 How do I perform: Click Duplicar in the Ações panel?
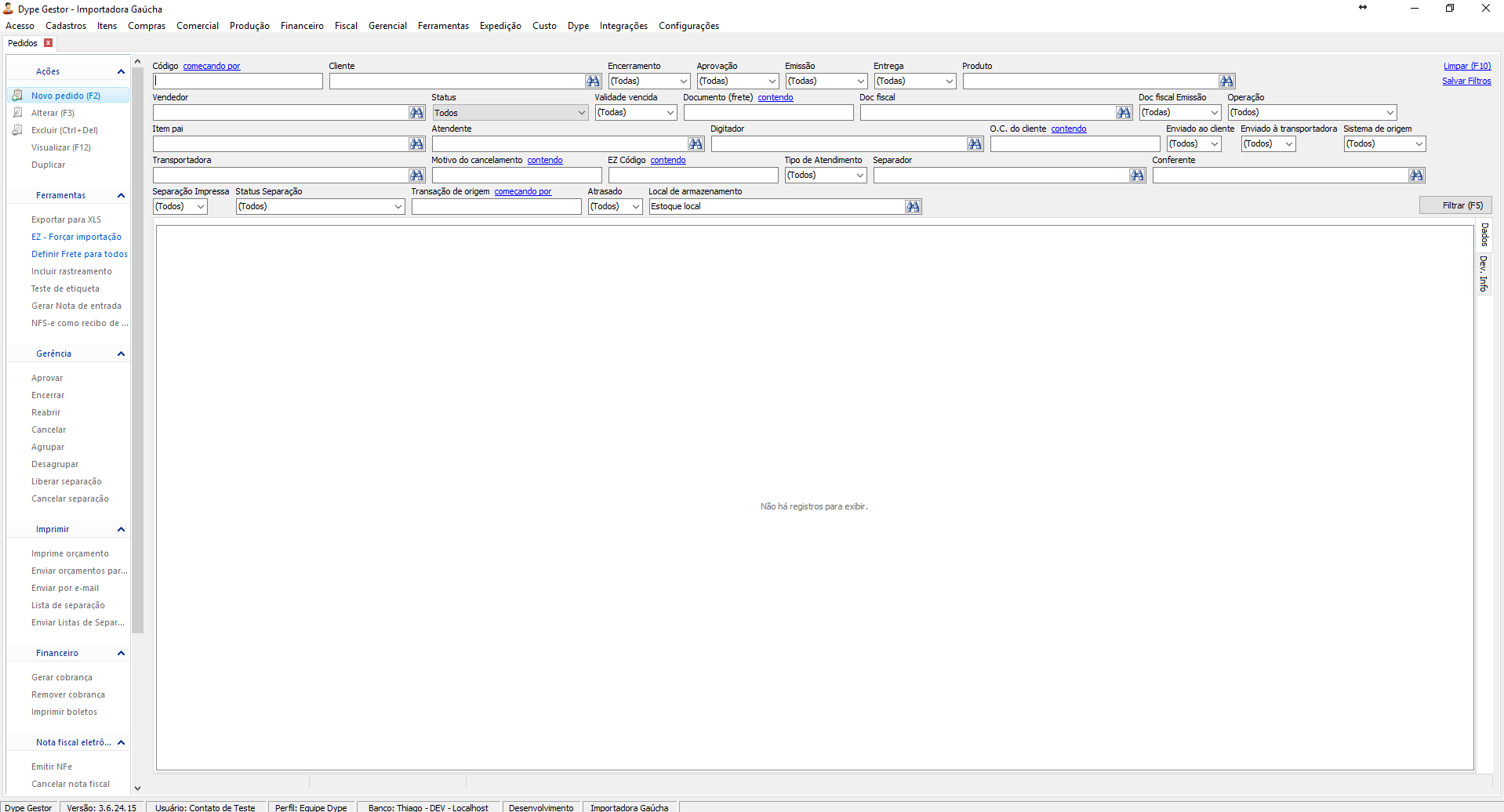(x=48, y=165)
